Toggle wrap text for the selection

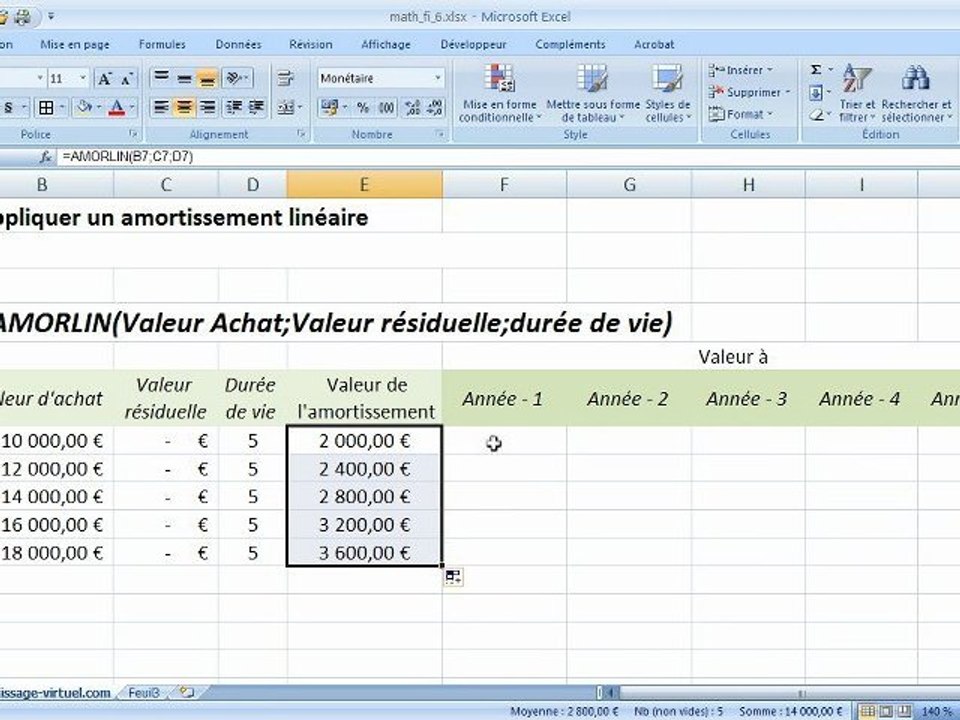285,78
